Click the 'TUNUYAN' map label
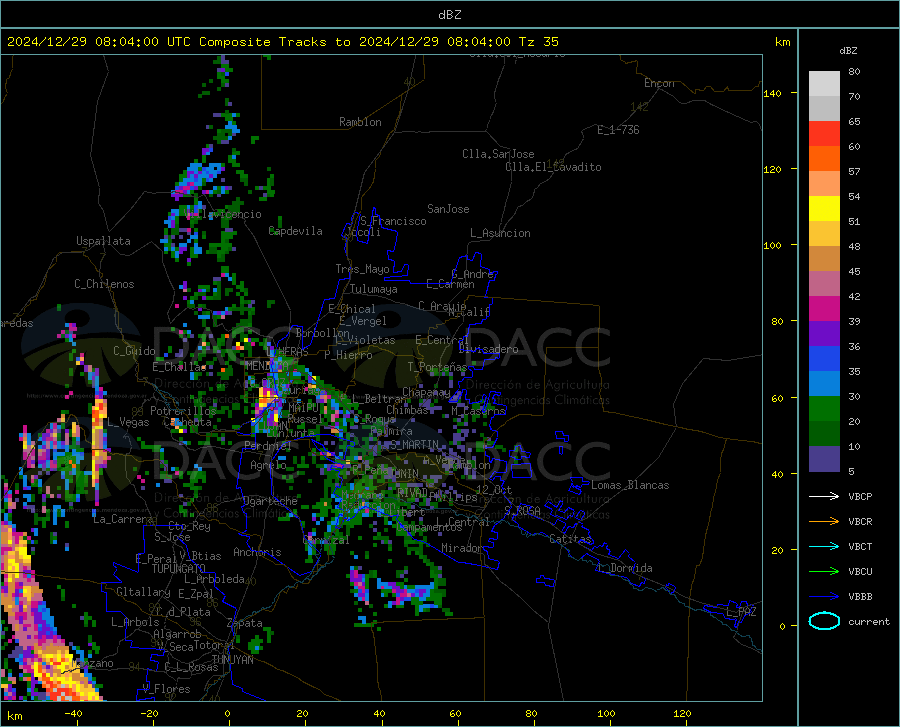The width and height of the screenshot is (900, 727). coord(232,660)
